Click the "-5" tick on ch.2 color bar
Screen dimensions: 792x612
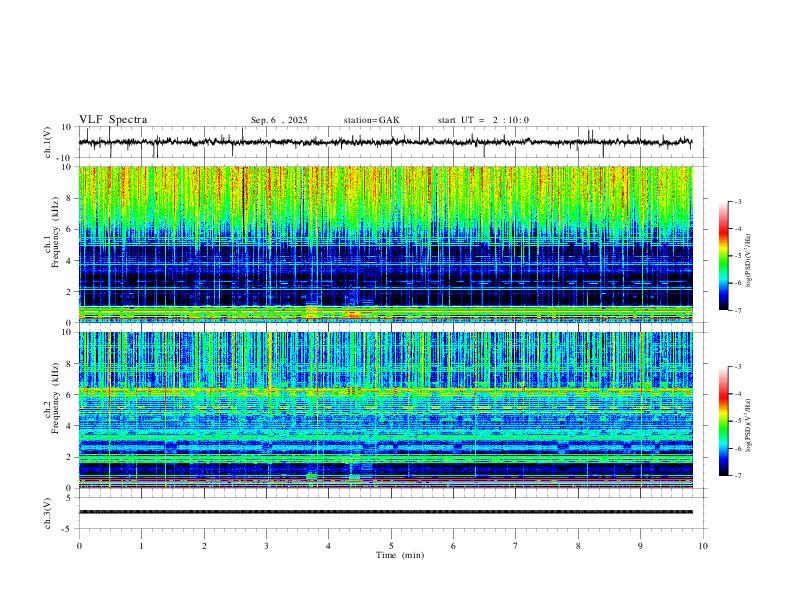[737, 421]
